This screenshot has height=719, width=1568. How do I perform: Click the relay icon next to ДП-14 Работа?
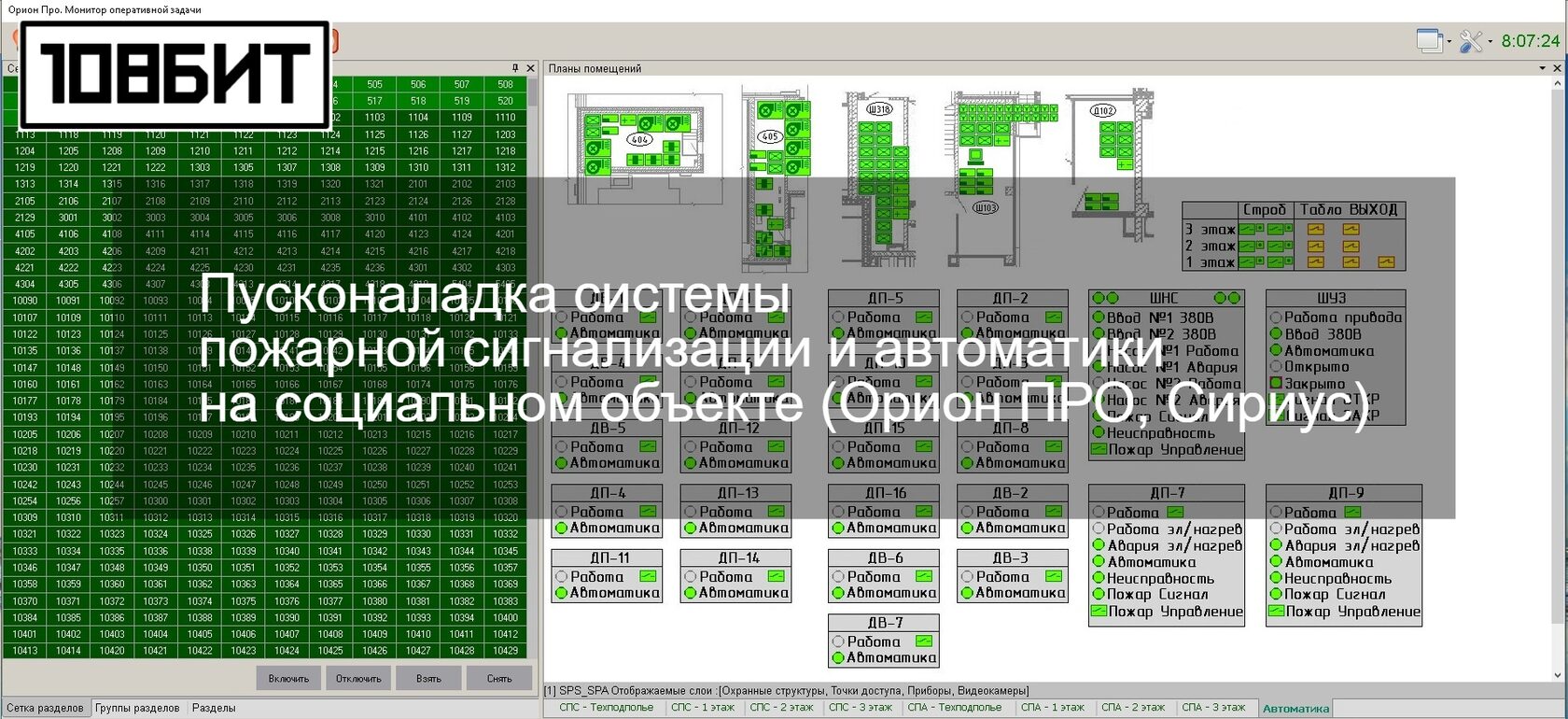777,577
